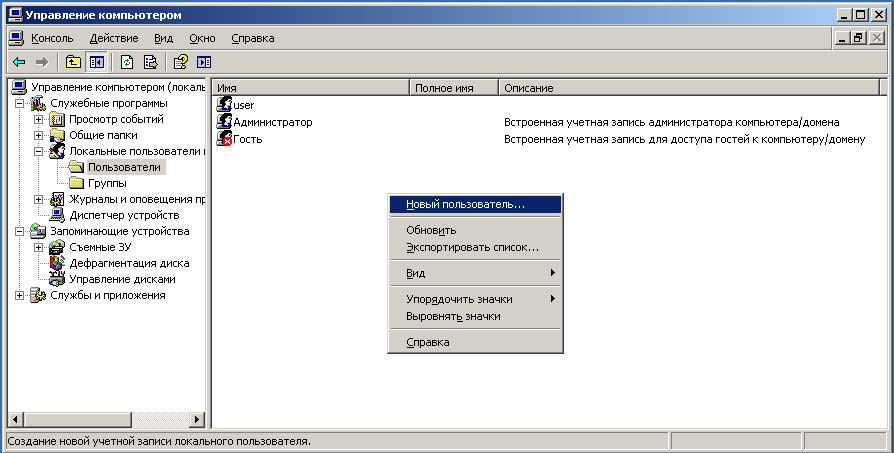Open Дефрагментация диска in the tree
Viewport: 894px width, 453px height.
129,263
